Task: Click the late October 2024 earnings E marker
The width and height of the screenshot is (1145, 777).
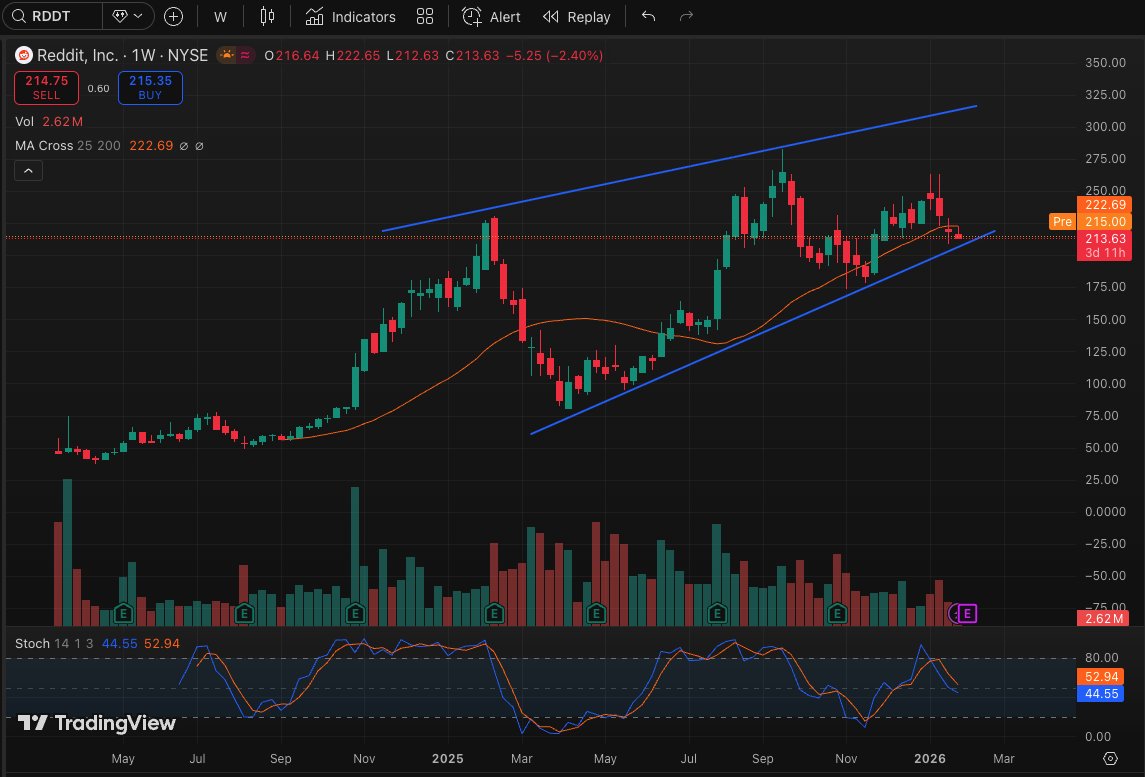Action: (356, 613)
